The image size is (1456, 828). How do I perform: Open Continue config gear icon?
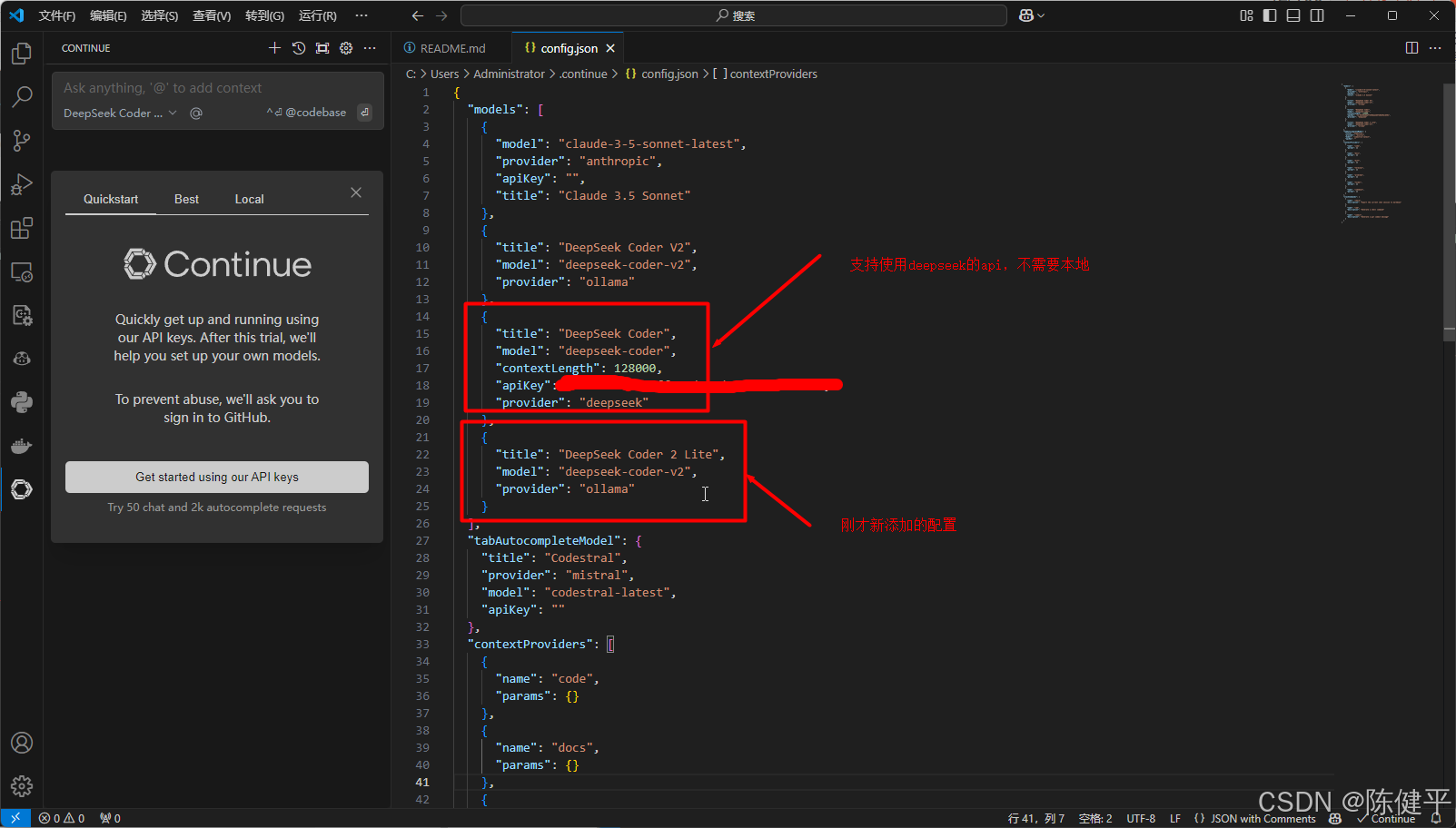point(346,48)
